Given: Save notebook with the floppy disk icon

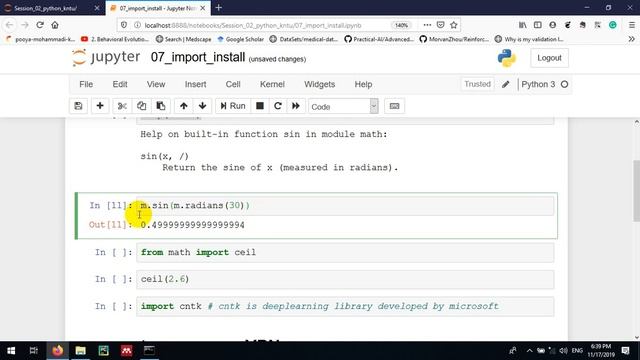Looking at the screenshot, I should (78, 106).
